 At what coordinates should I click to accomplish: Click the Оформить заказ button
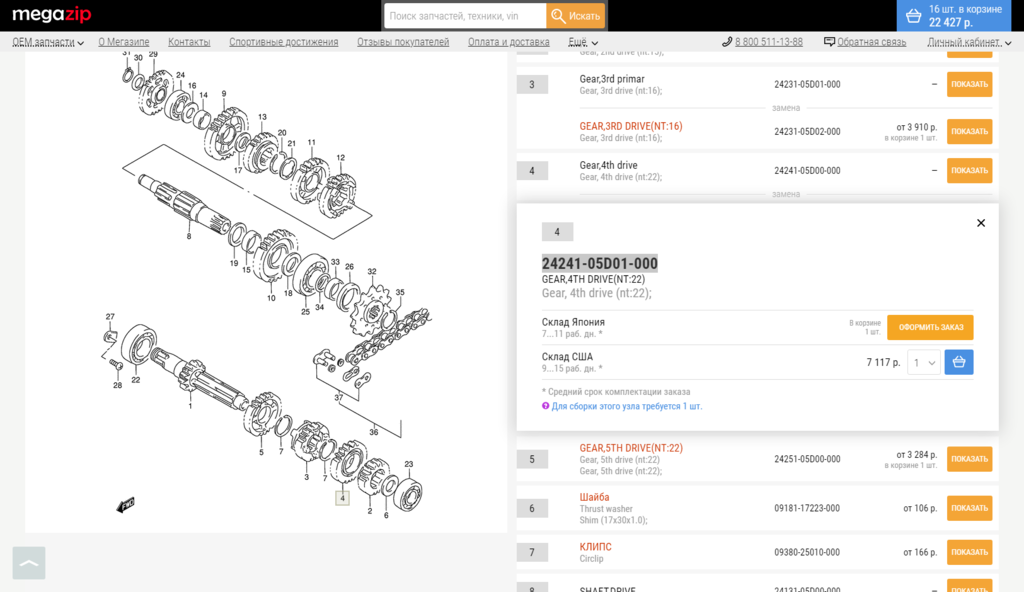tap(930, 327)
